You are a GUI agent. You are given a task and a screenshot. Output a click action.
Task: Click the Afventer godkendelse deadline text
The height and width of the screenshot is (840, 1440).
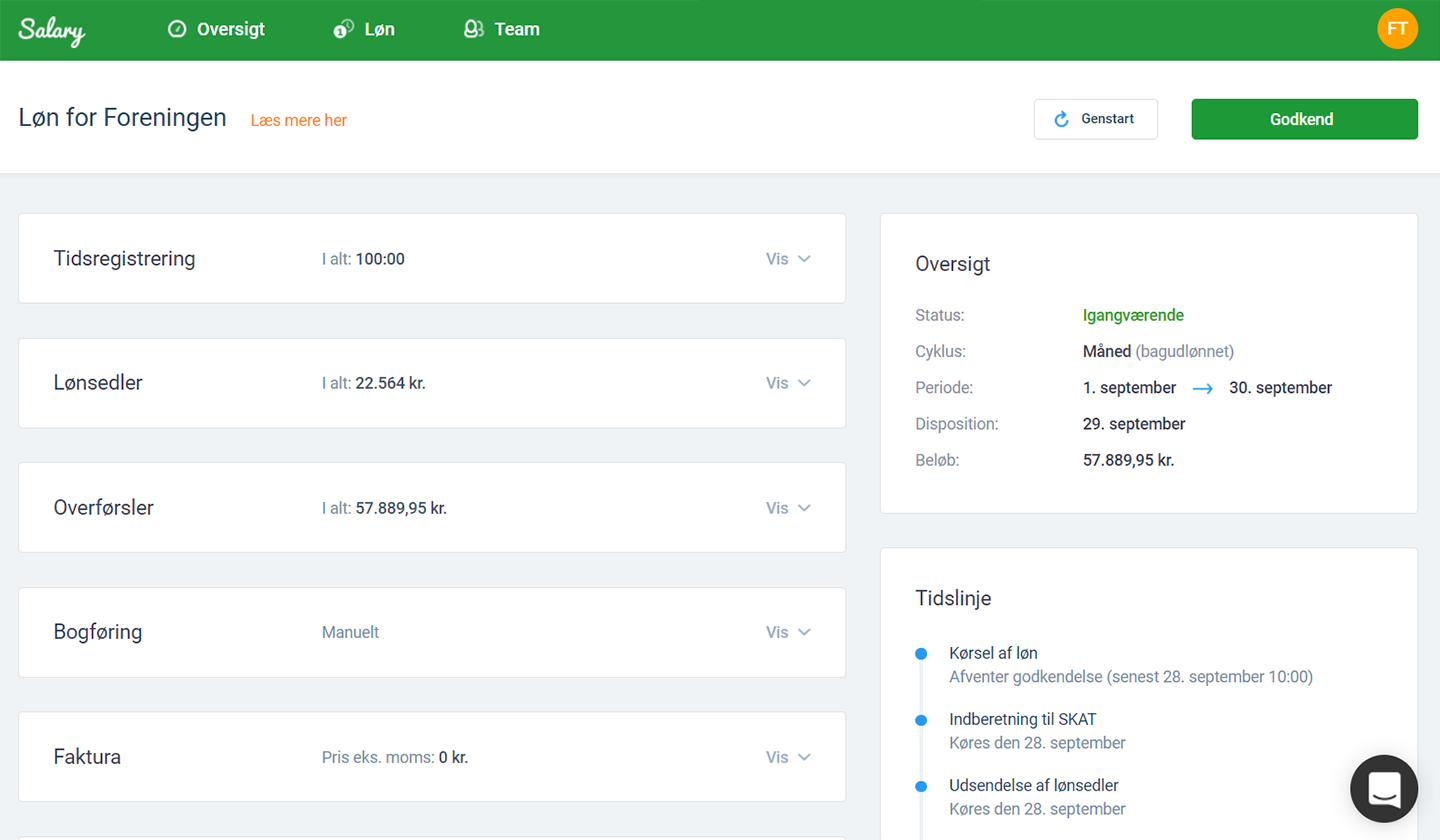coord(1131,677)
